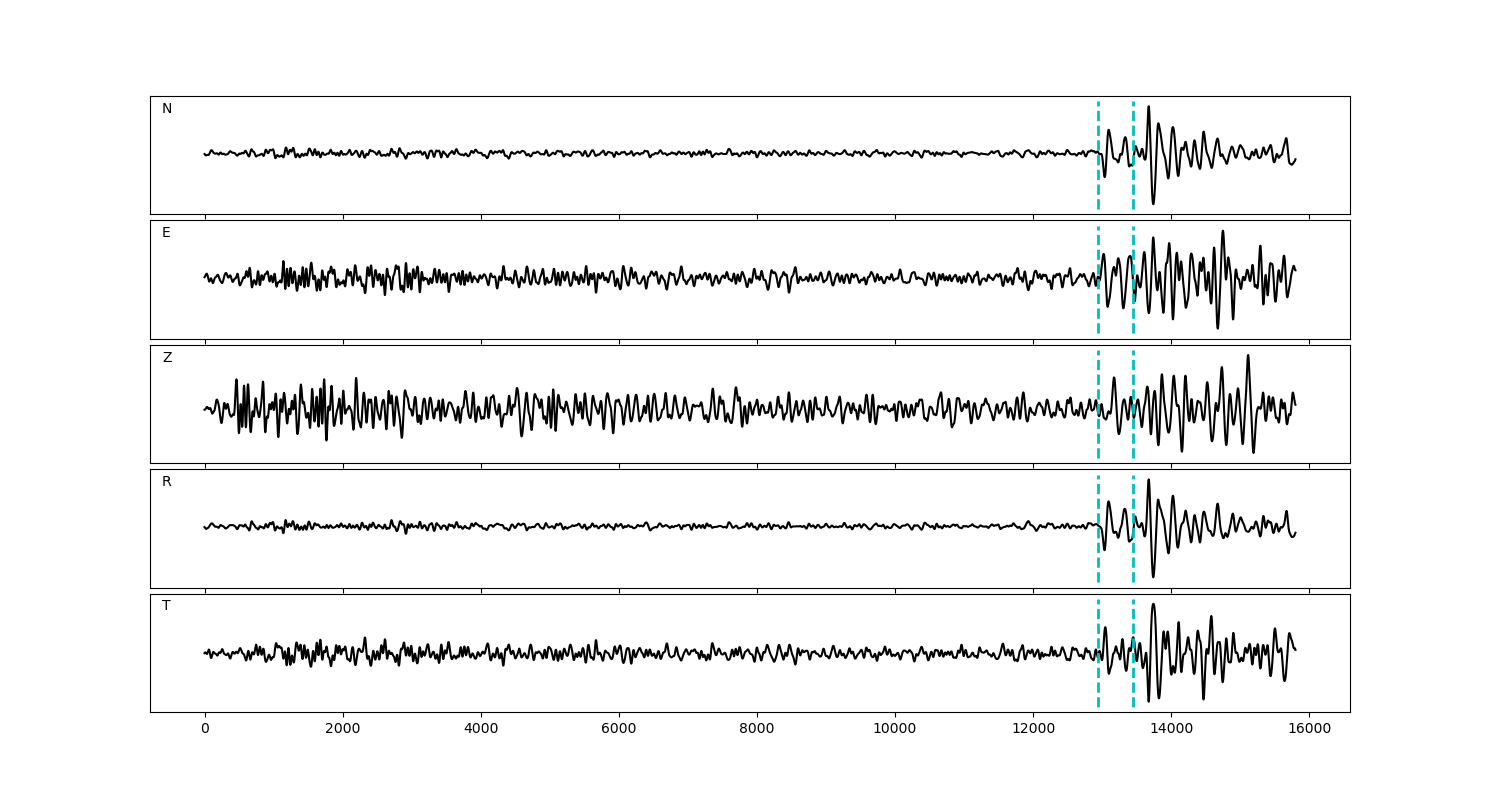Click the E panel label
The image size is (1500, 800).
[x=166, y=233]
